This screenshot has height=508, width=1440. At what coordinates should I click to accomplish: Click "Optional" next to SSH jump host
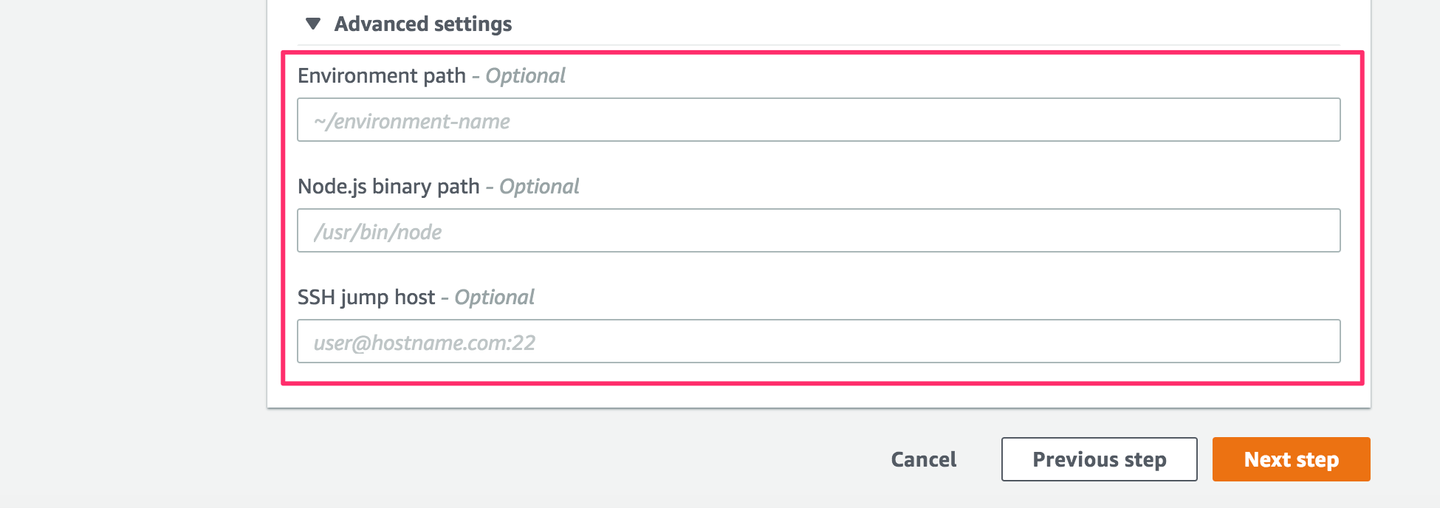[495, 297]
